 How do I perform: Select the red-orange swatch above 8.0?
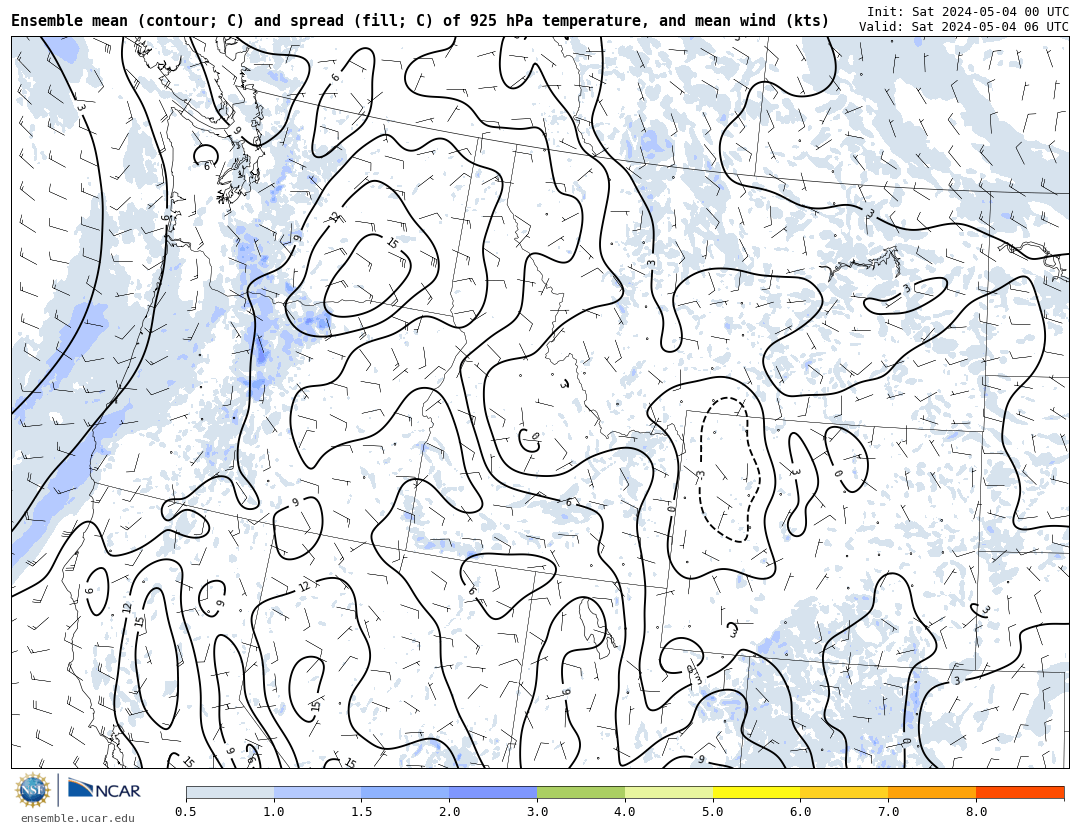1020,792
